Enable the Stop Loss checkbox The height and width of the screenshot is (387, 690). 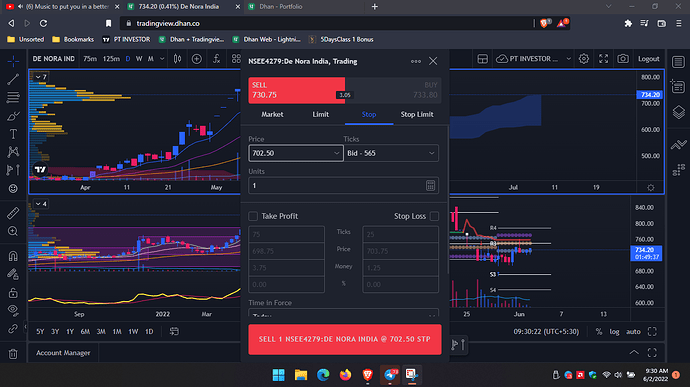coord(434,216)
